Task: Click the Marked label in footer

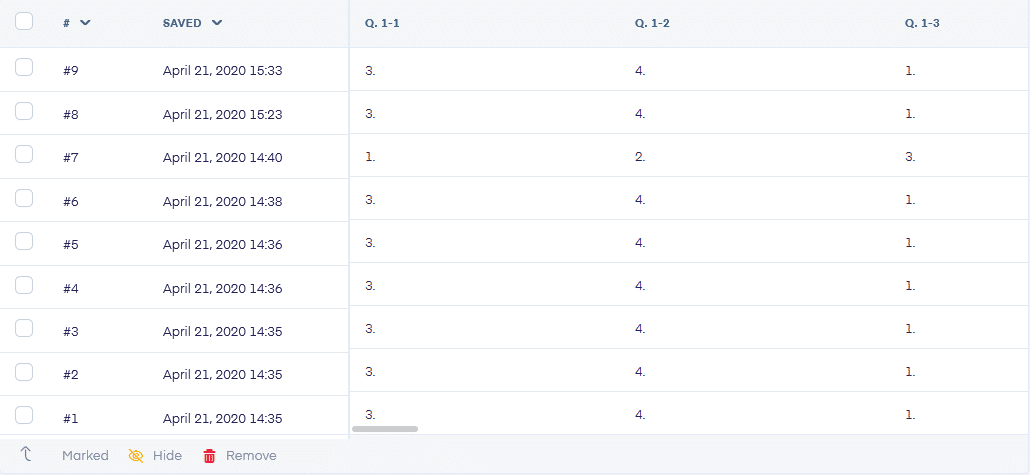Action: tap(85, 455)
